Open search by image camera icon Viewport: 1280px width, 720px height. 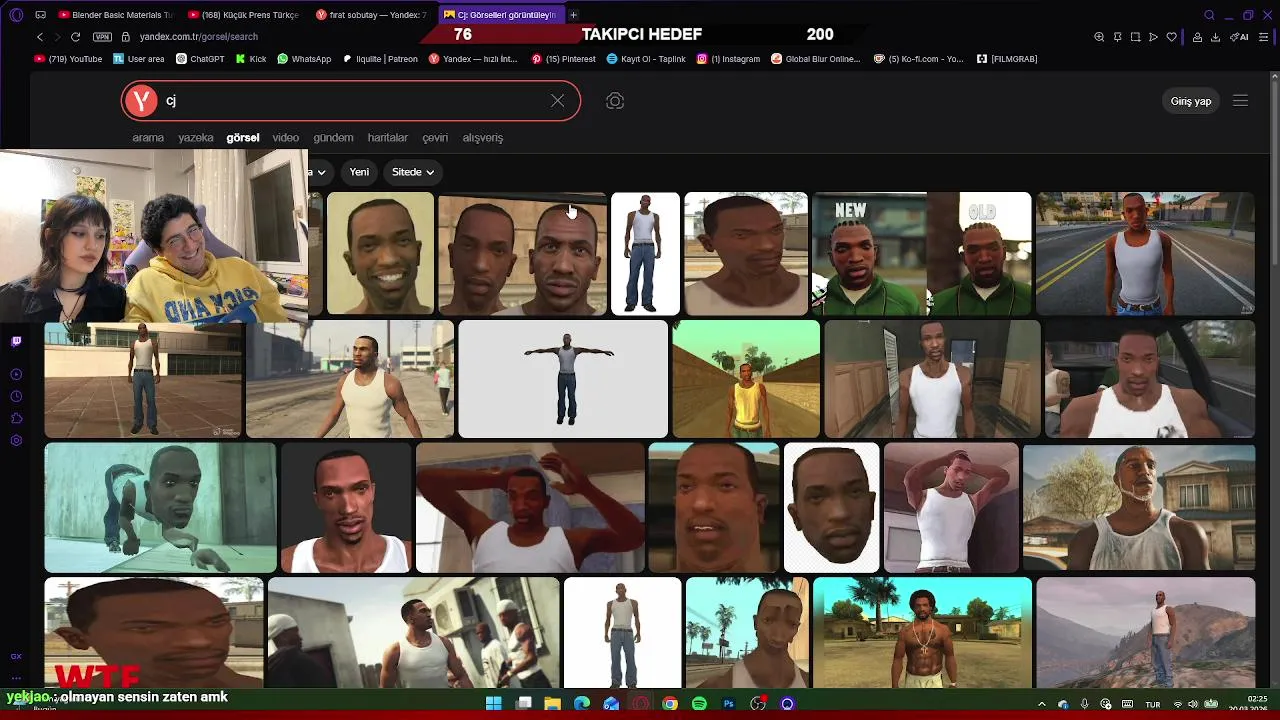(615, 101)
